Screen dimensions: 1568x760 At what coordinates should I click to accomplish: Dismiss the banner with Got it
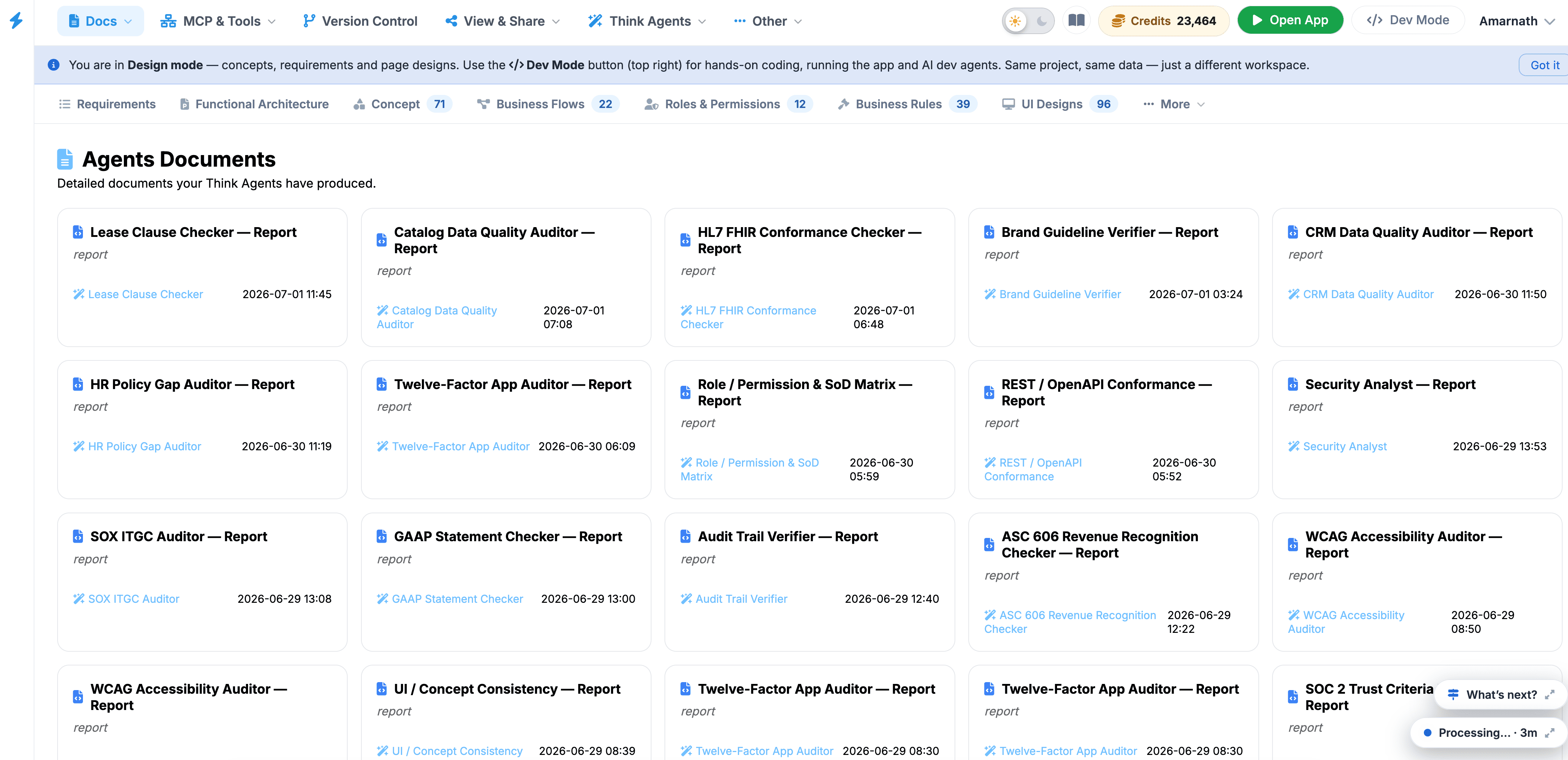coord(1544,65)
